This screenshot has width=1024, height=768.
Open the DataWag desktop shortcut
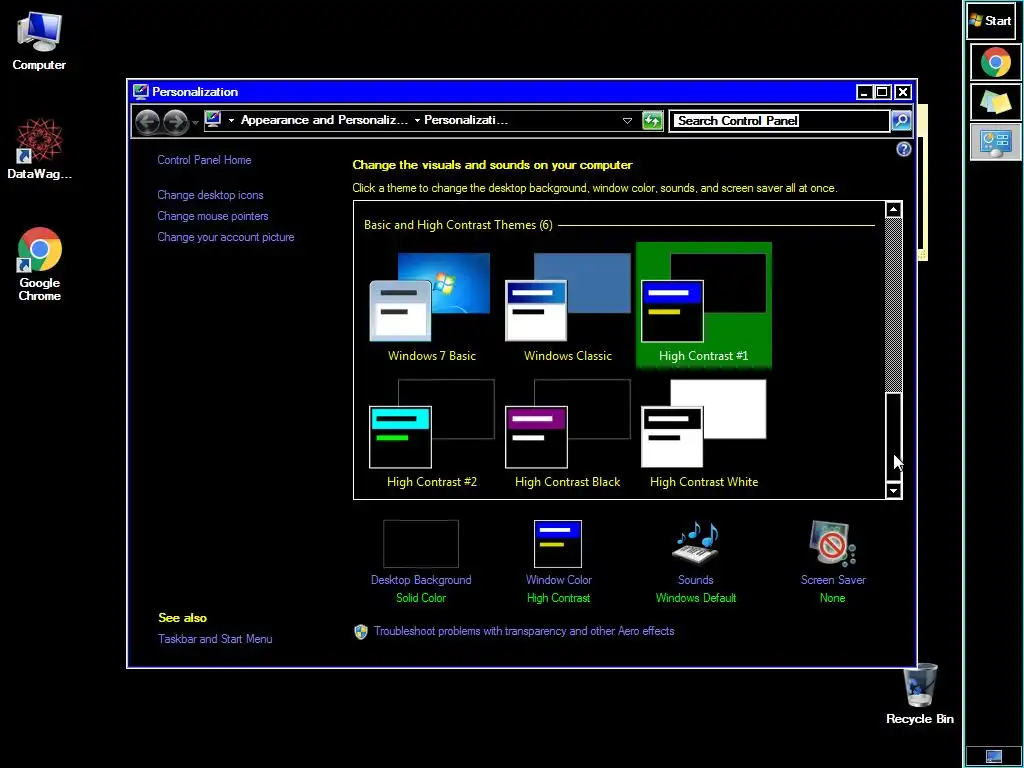click(39, 149)
